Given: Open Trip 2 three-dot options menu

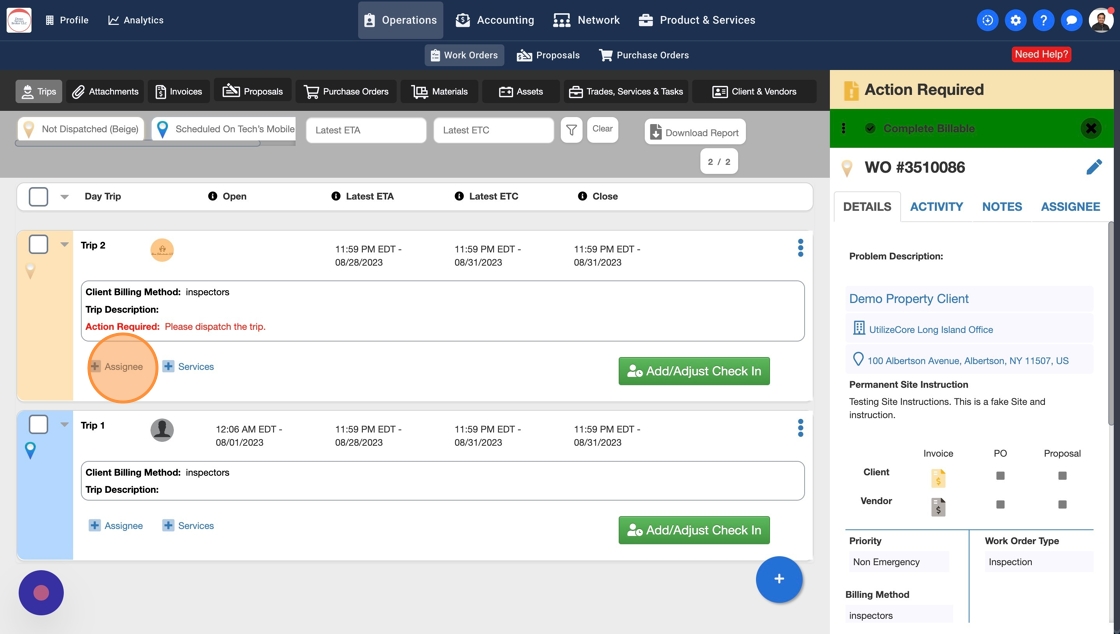Looking at the screenshot, I should [x=800, y=248].
